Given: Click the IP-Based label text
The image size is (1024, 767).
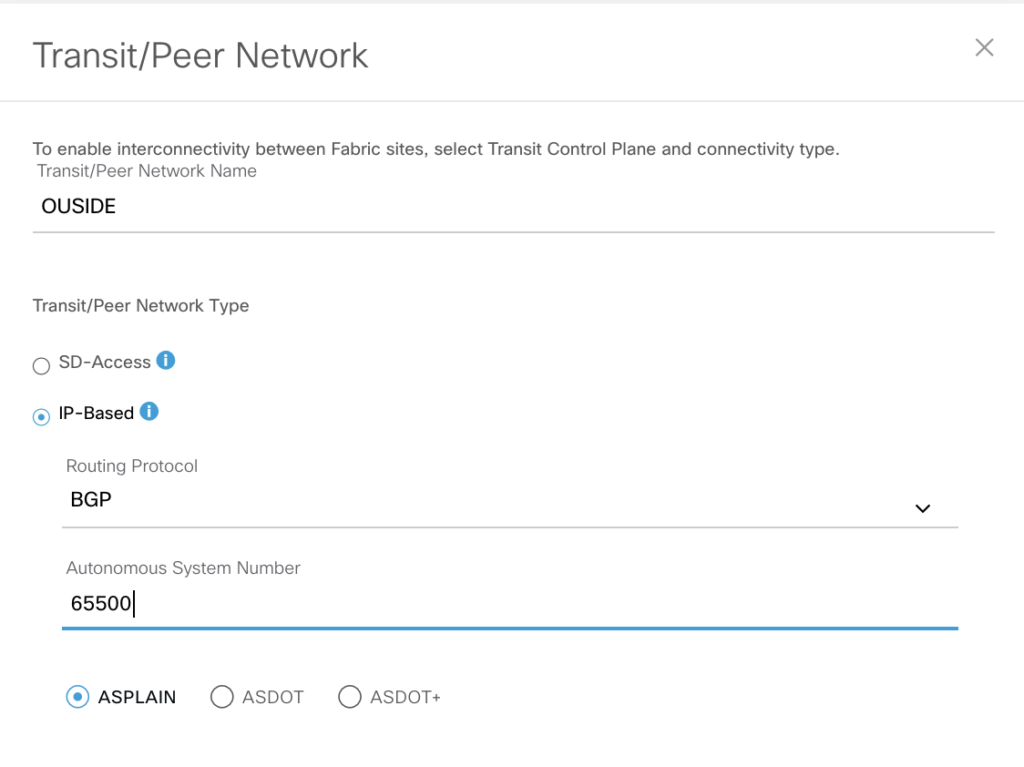Looking at the screenshot, I should click(x=96, y=413).
